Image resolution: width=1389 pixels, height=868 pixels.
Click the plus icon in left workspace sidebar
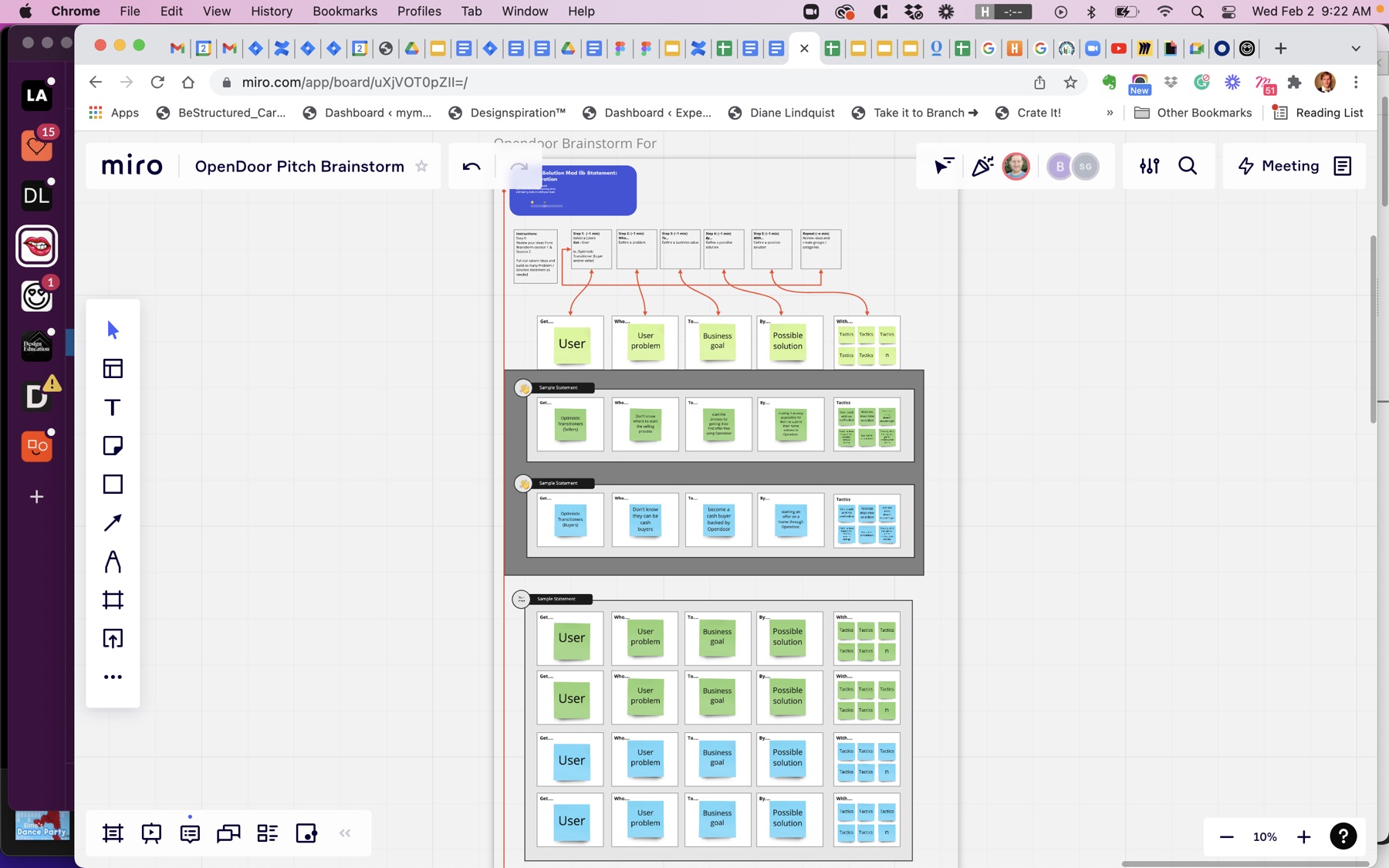click(36, 496)
